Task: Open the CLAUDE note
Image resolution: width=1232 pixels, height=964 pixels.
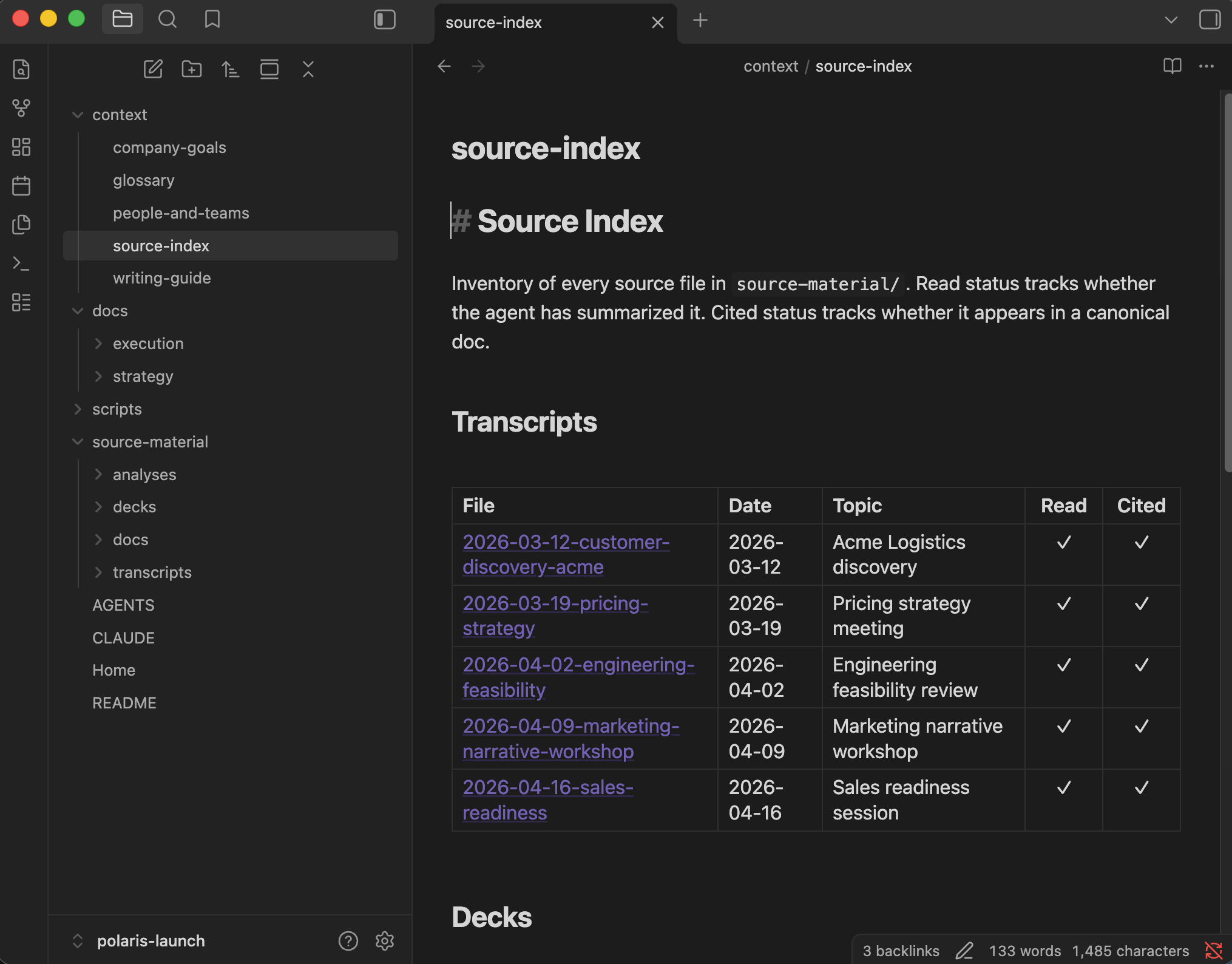Action: (231, 638)
